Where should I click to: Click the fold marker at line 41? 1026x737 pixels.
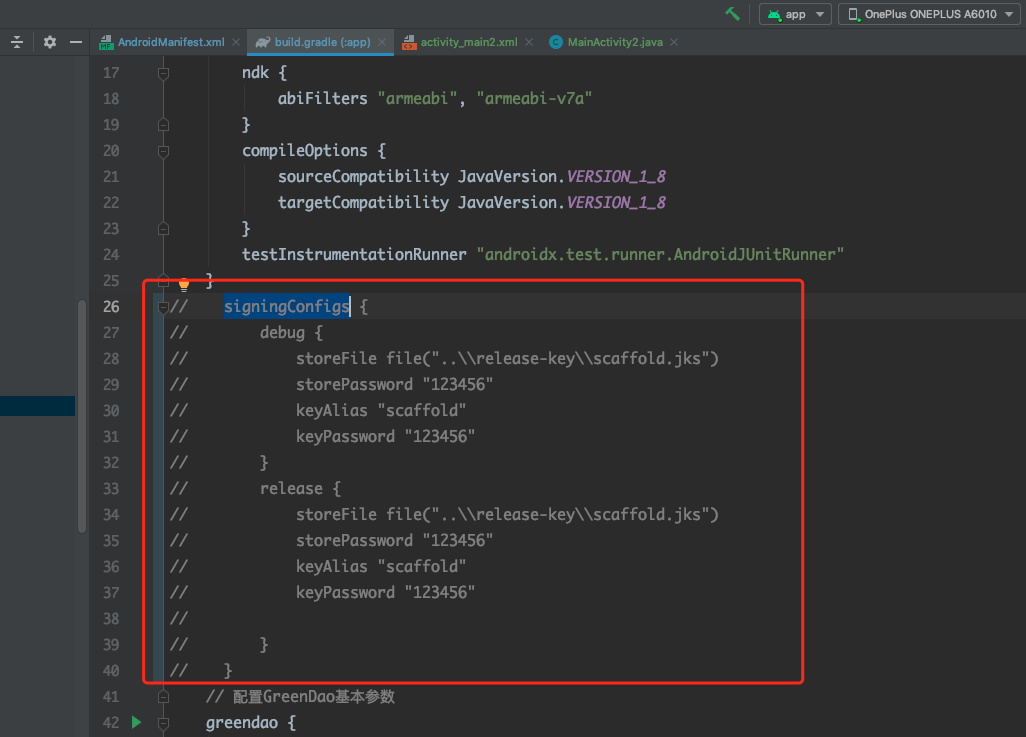164,696
